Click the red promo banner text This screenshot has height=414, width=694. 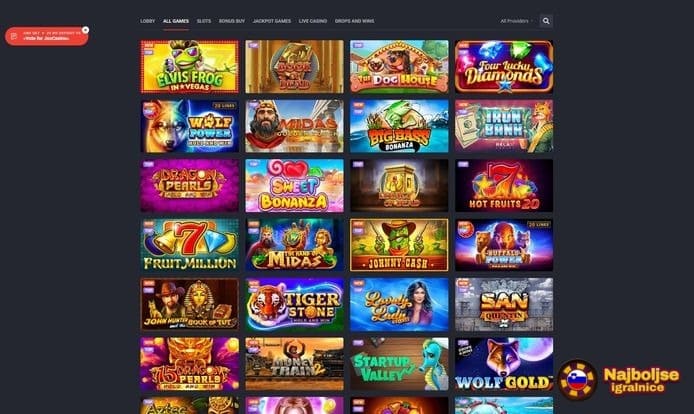pos(51,36)
